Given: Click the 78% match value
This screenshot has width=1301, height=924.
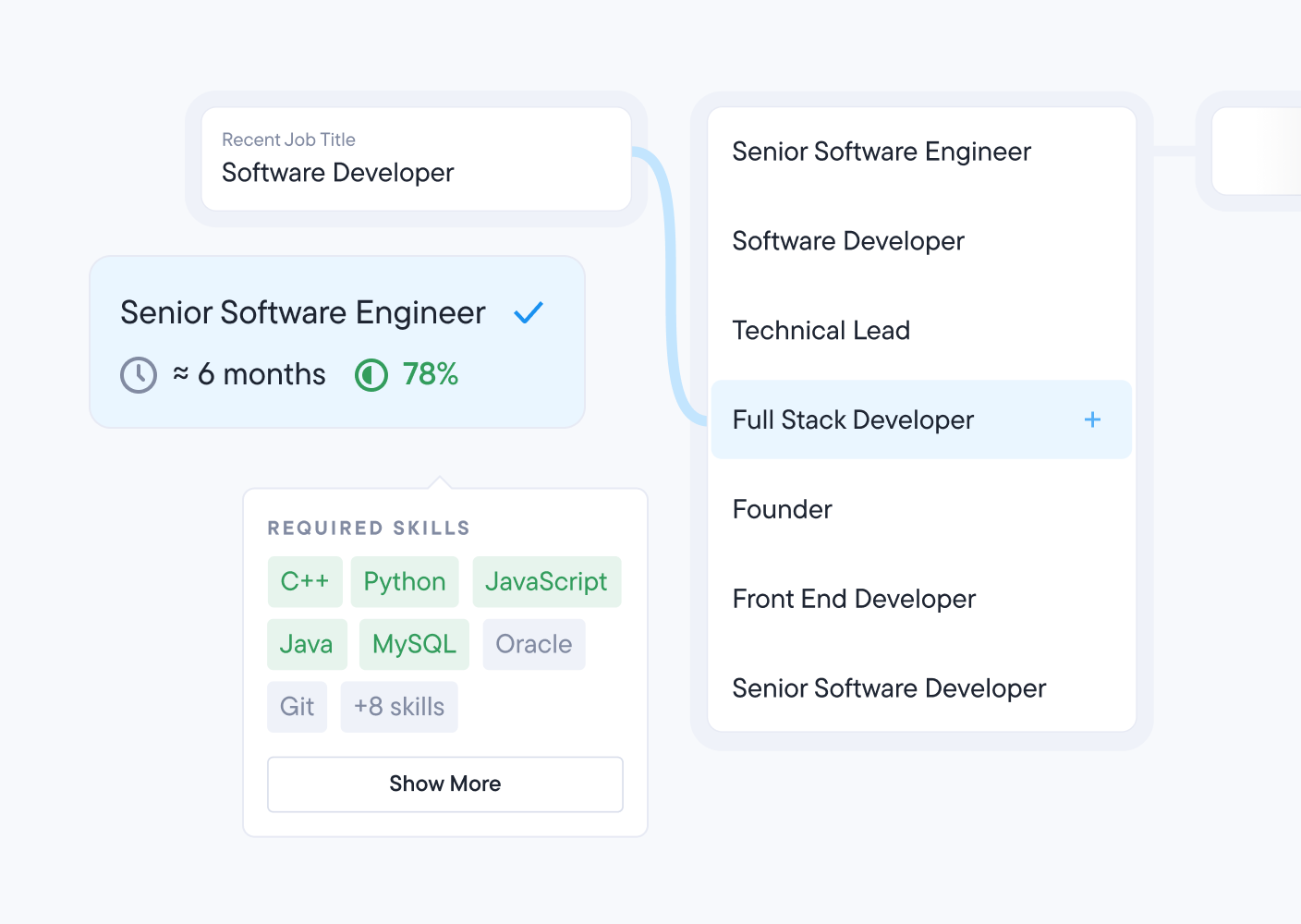Looking at the screenshot, I should [431, 374].
